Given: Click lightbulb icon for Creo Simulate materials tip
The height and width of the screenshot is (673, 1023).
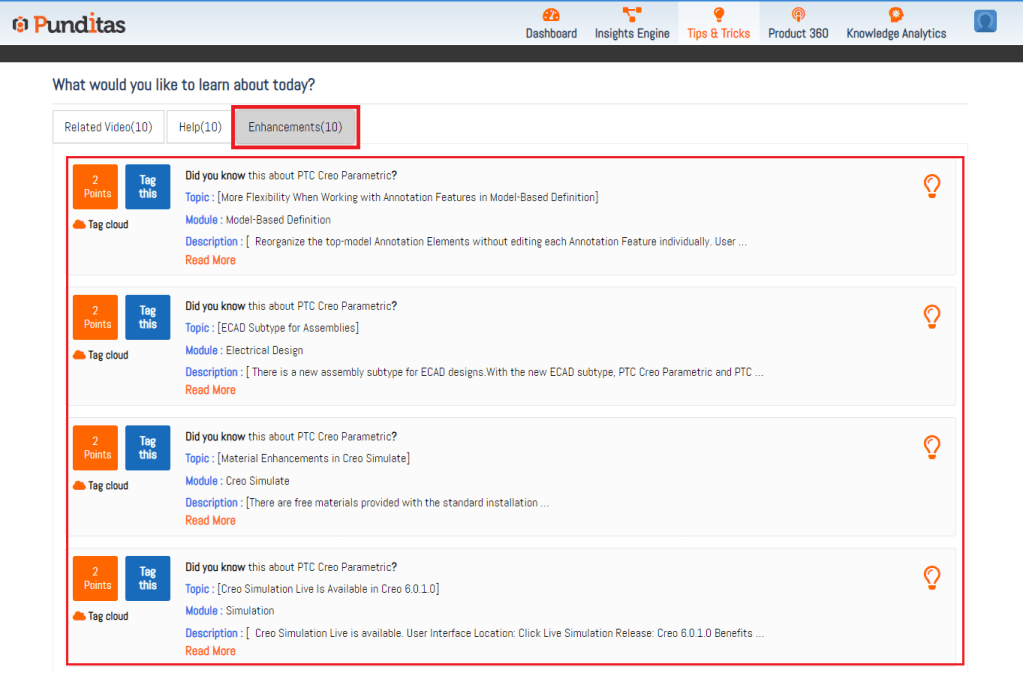Looking at the screenshot, I should [932, 447].
